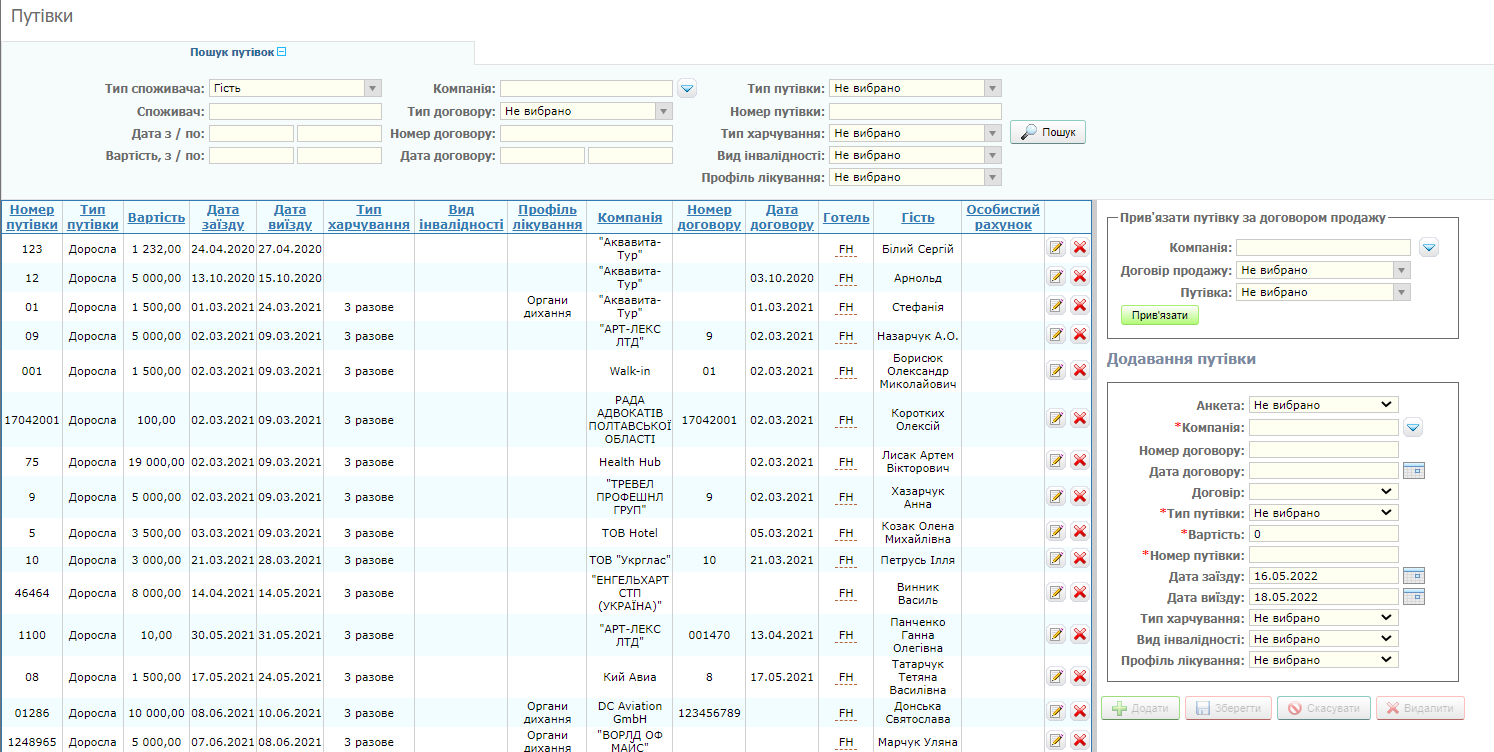The height and width of the screenshot is (752, 1494).
Task: Open company picker in search panel
Action: (687, 89)
